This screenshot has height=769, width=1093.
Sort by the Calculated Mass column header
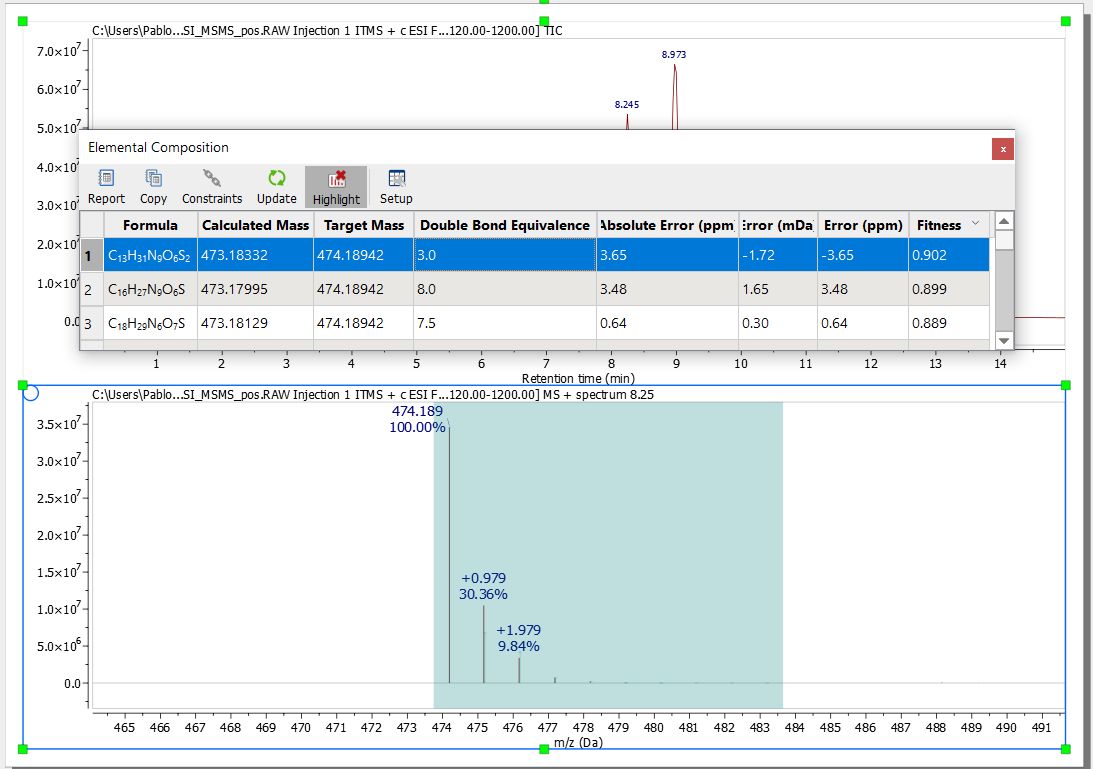point(255,225)
